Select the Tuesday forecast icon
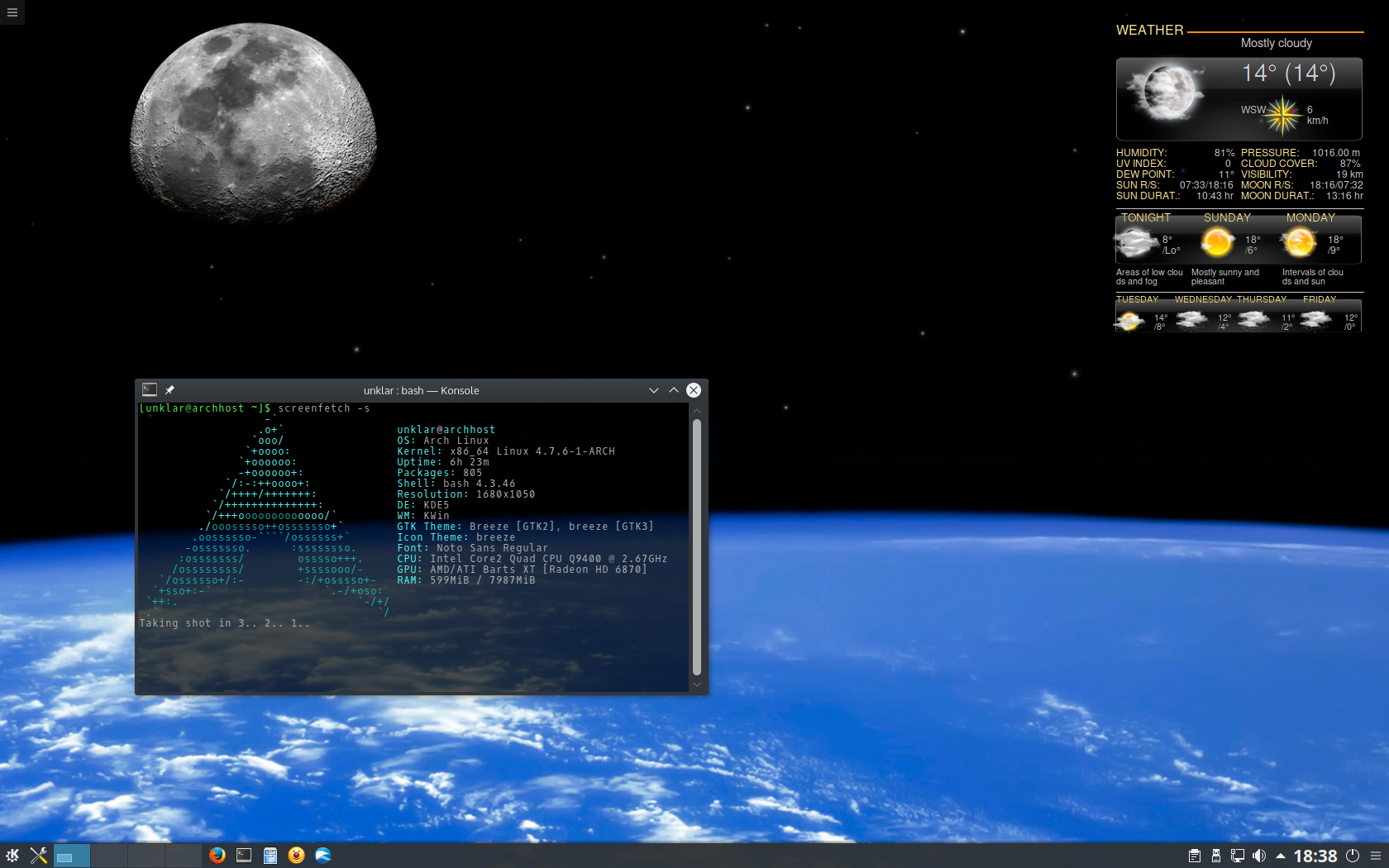Screen dimensions: 1389x868 pos(1130,321)
